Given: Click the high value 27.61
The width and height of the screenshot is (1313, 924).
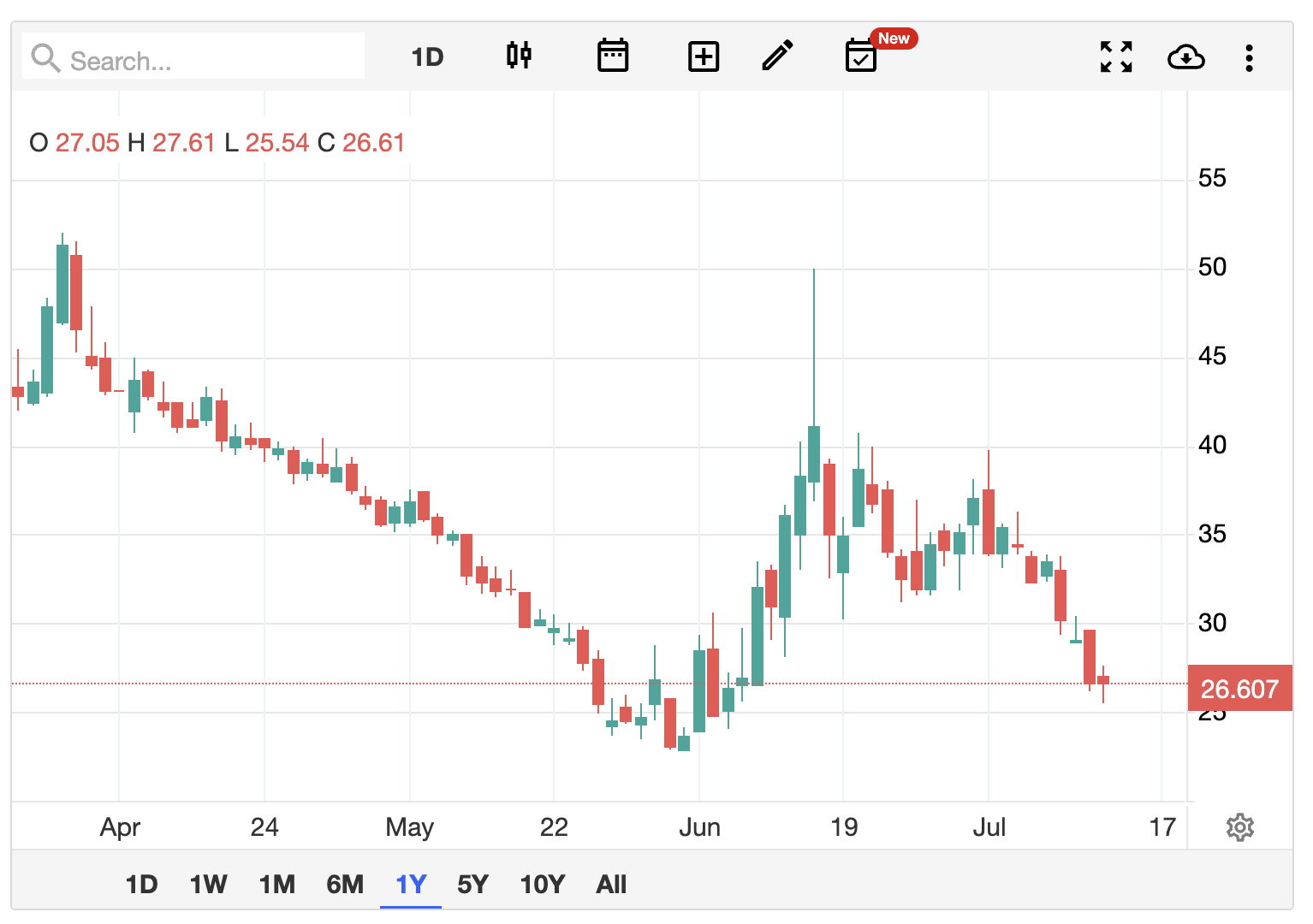Looking at the screenshot, I should pos(184,143).
